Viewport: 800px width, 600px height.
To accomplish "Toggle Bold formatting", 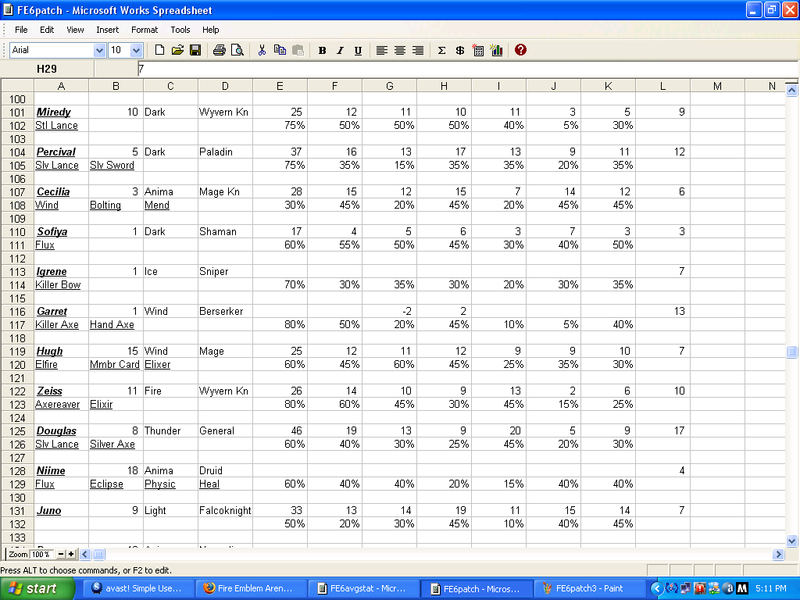I will (322, 50).
